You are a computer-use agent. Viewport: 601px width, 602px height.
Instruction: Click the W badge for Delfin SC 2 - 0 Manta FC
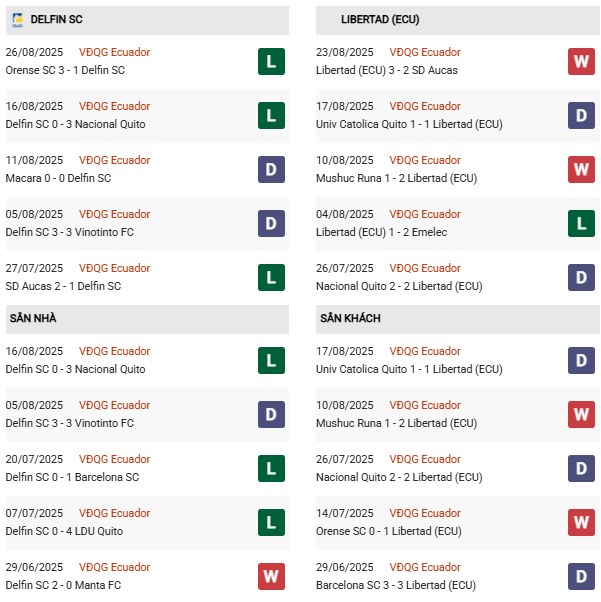[x=270, y=577]
